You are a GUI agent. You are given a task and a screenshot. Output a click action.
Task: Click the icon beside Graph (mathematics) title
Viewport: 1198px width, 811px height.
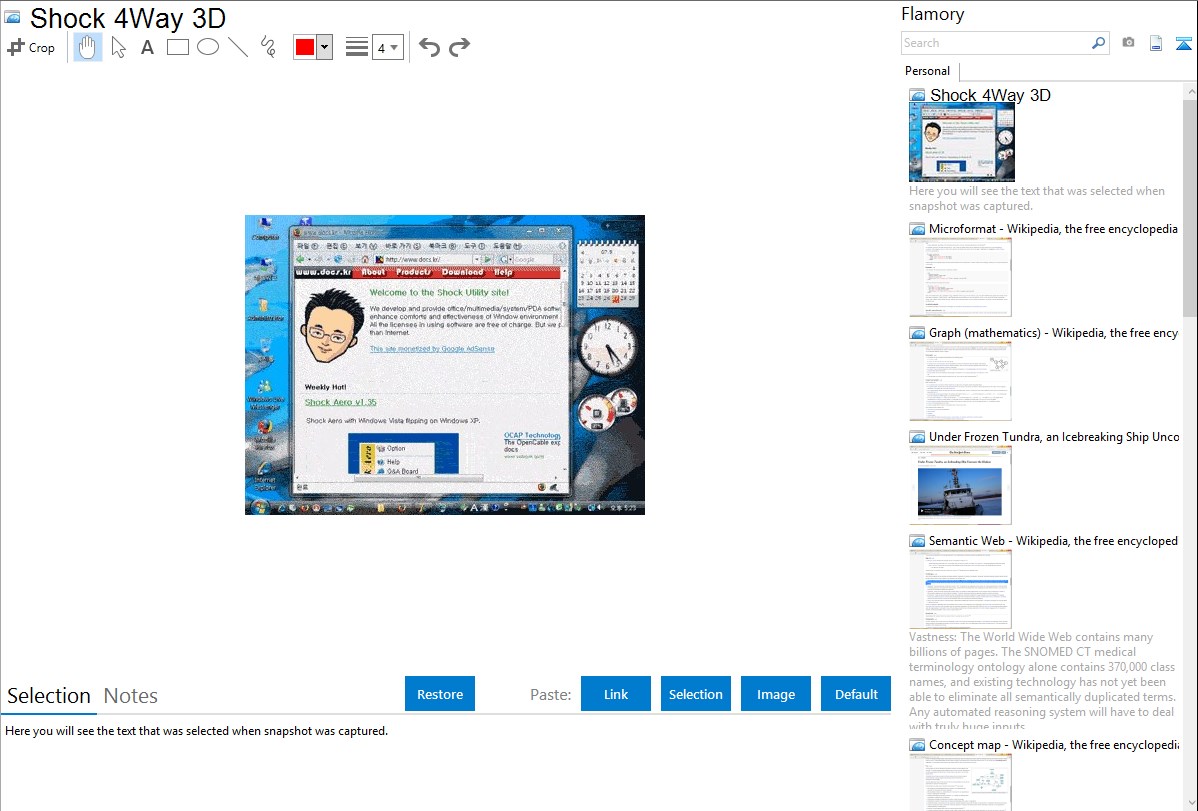[x=918, y=333]
